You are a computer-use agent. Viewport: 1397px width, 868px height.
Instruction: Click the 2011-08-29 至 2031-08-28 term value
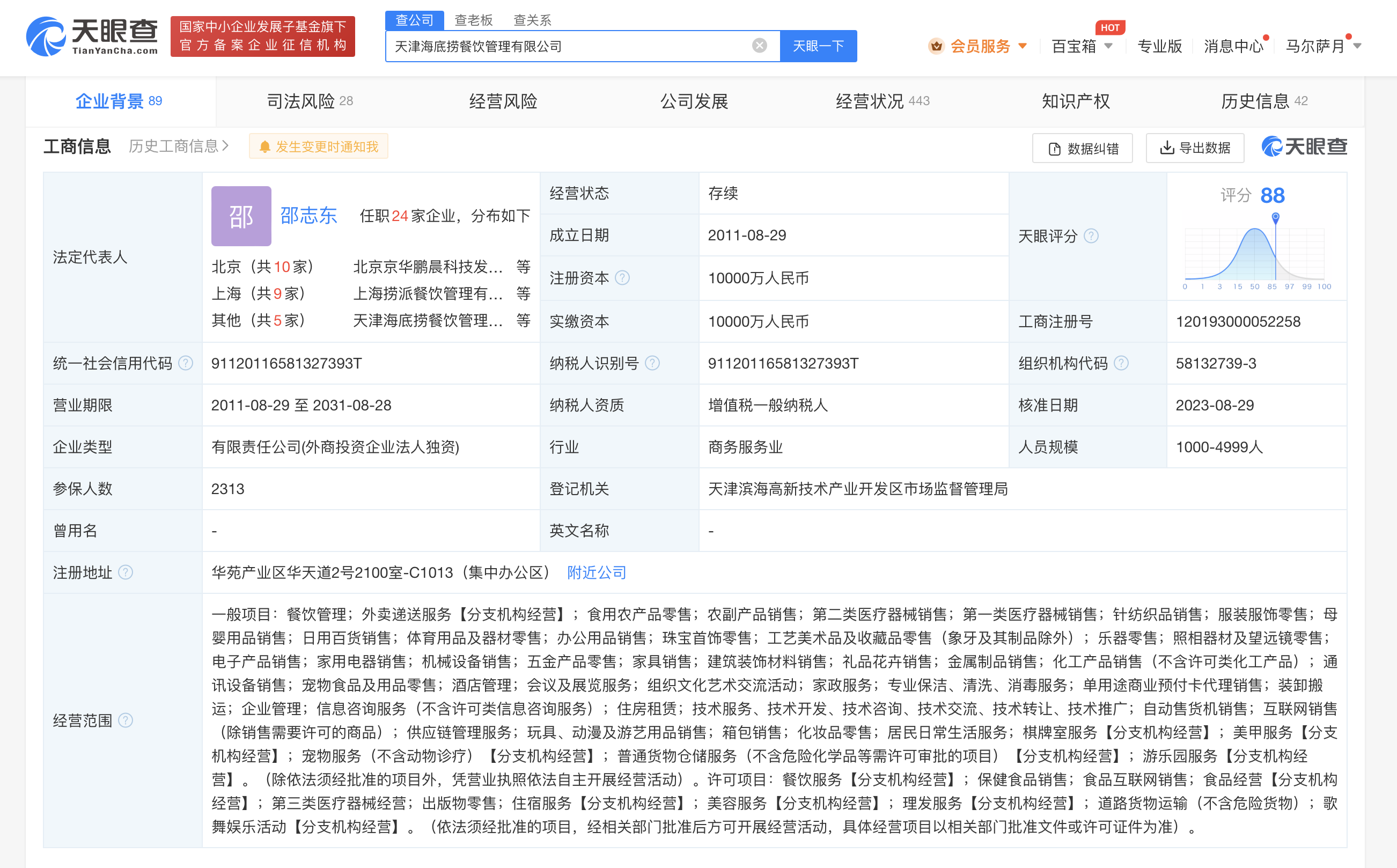point(301,405)
